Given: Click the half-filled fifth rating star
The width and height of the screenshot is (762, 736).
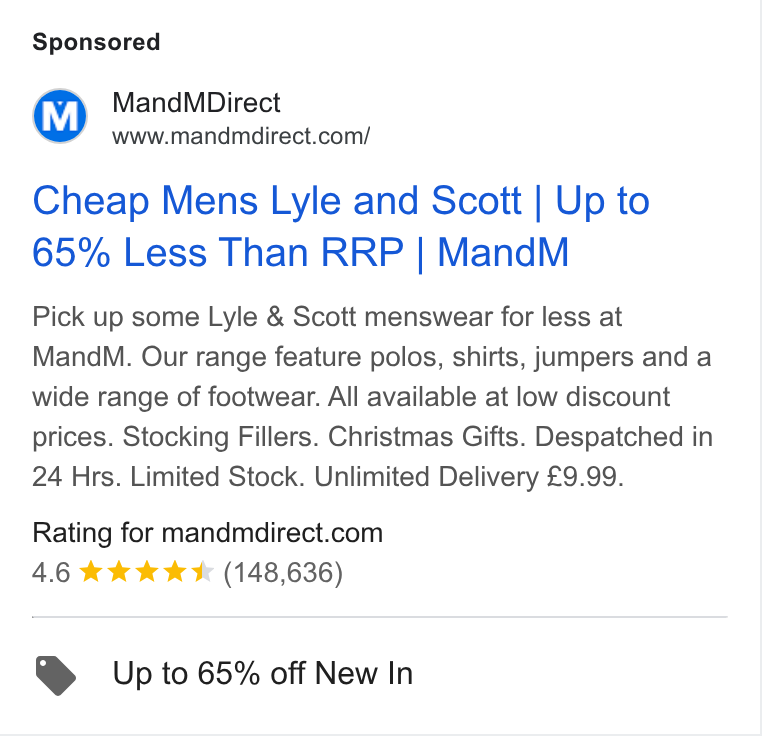Looking at the screenshot, I should click(202, 572).
